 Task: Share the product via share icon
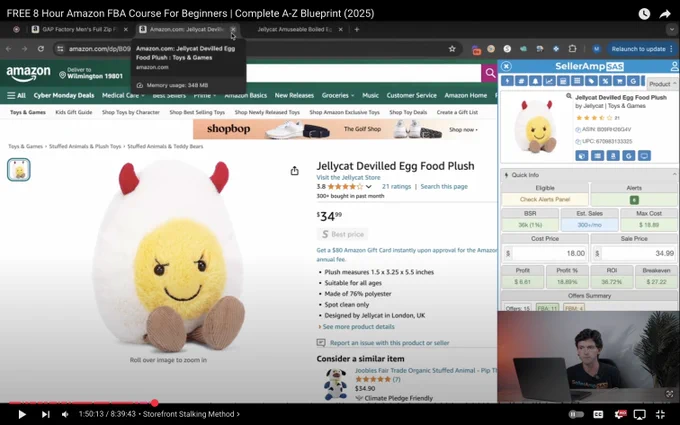coord(294,171)
